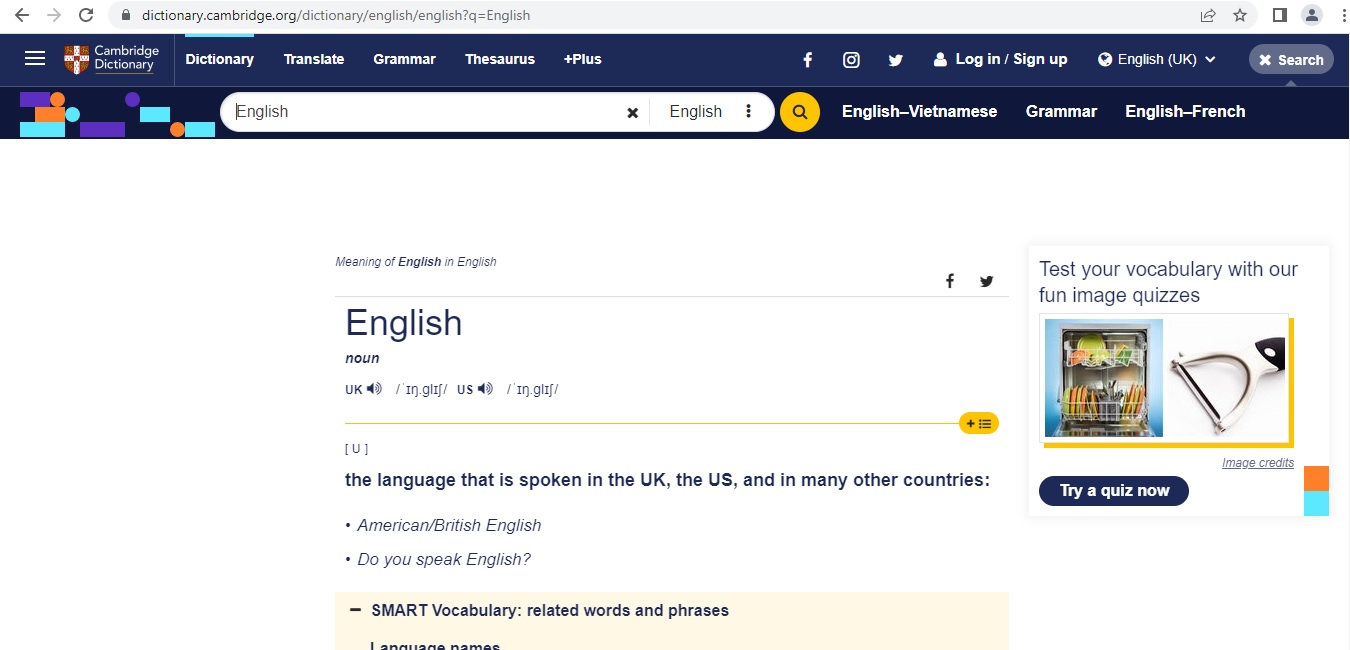1350x650 pixels.
Task: Bookmark this page with star icon
Action: point(1240,15)
